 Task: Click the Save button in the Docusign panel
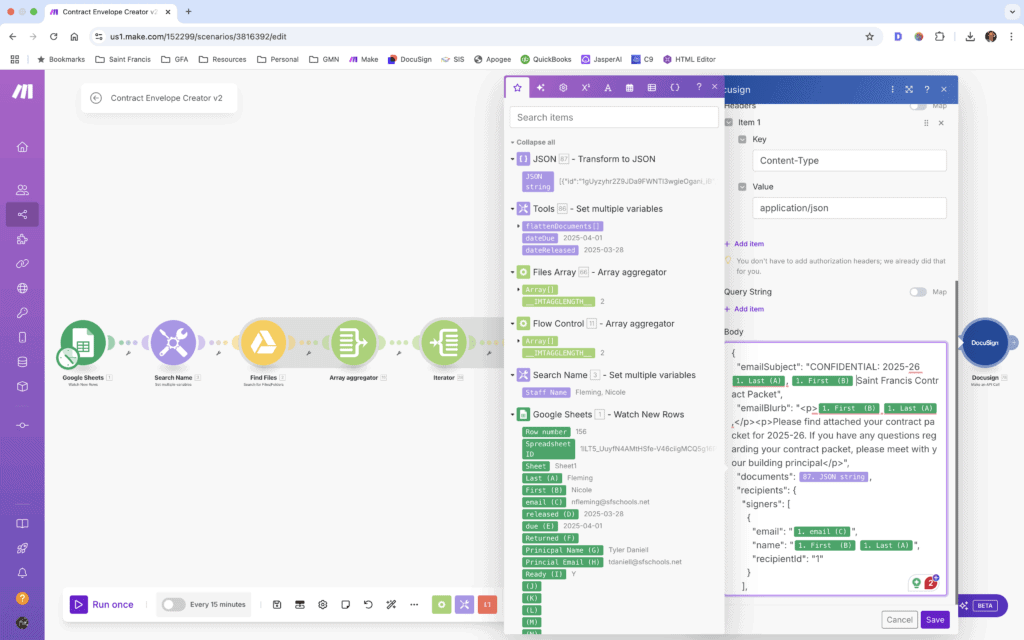click(x=934, y=619)
